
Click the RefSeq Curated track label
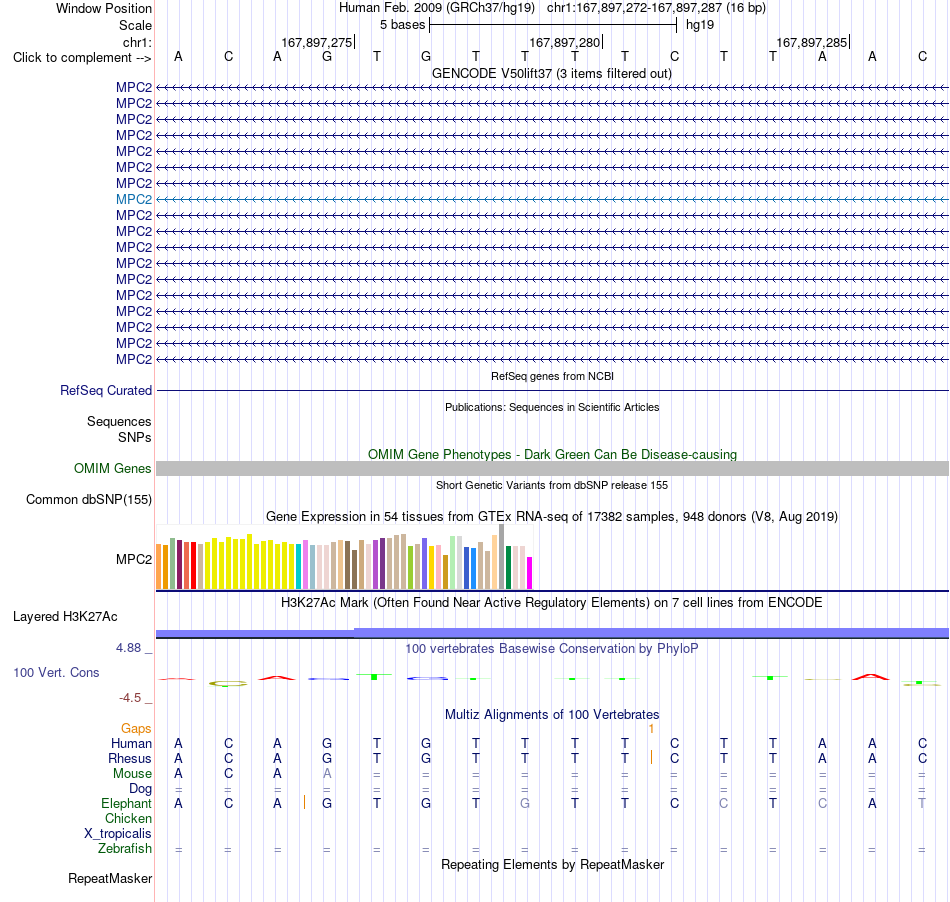[105, 391]
